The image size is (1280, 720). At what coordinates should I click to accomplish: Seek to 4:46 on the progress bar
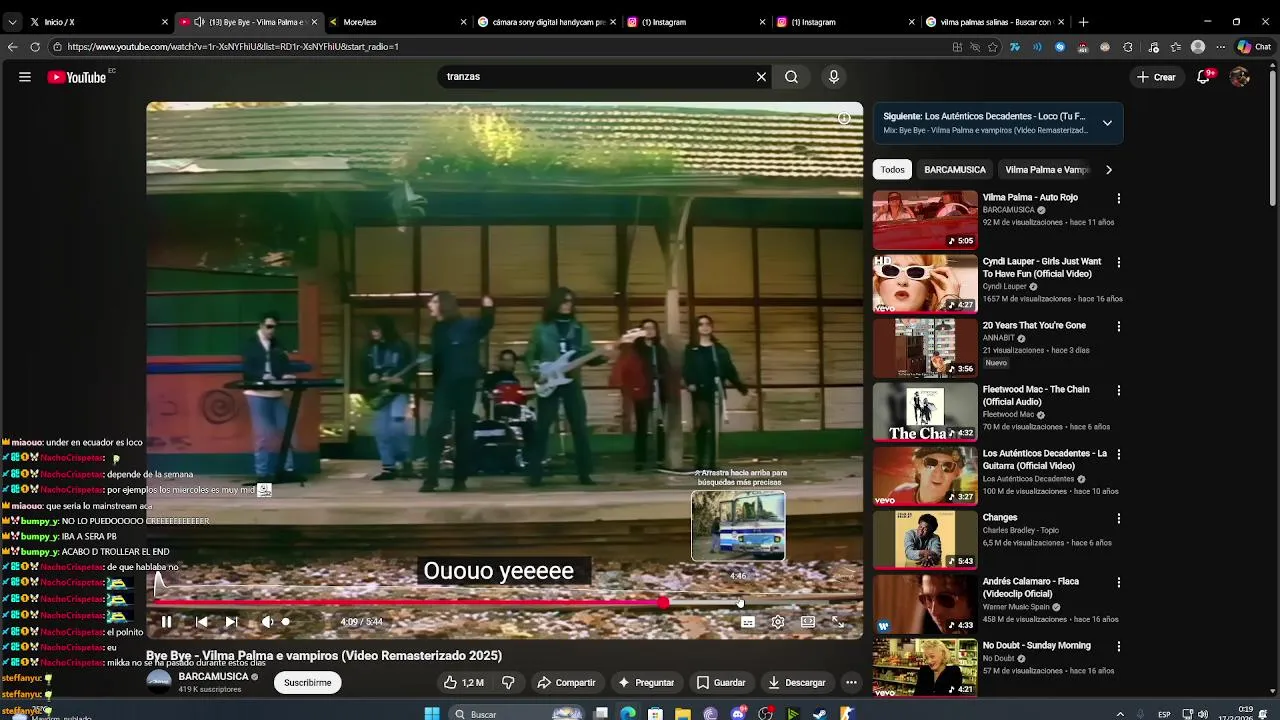[739, 602]
